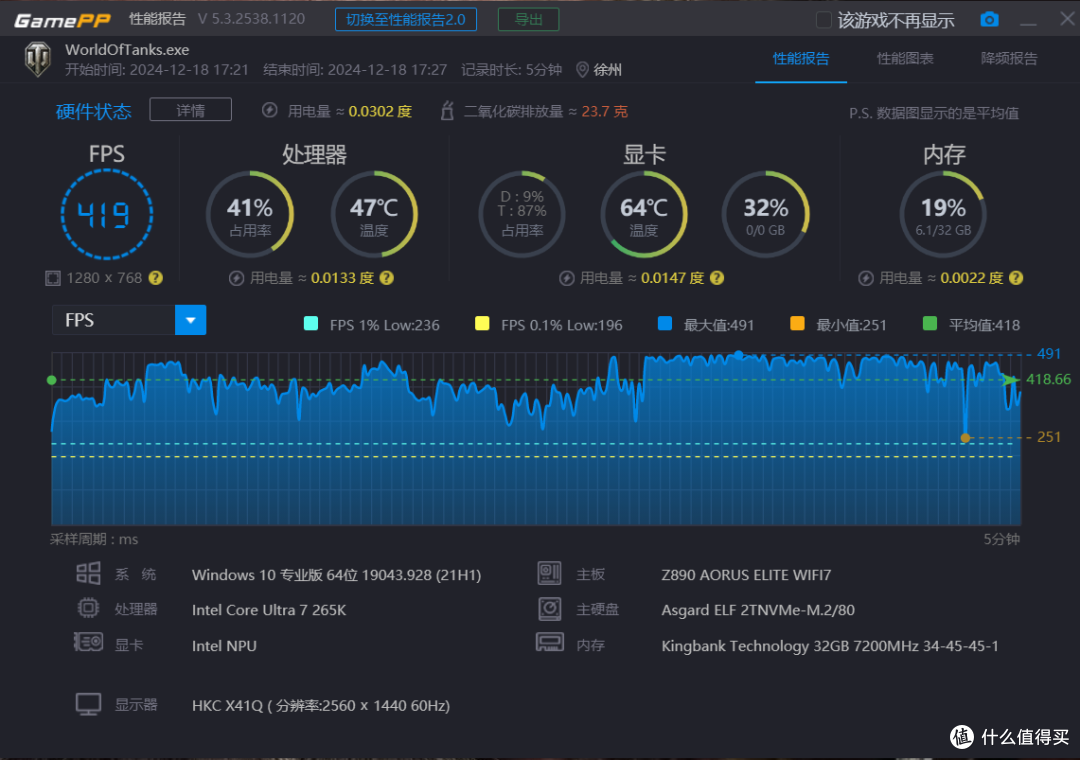Image resolution: width=1080 pixels, height=760 pixels.
Task: Click the processor 41% usage gauge
Action: tap(250, 214)
